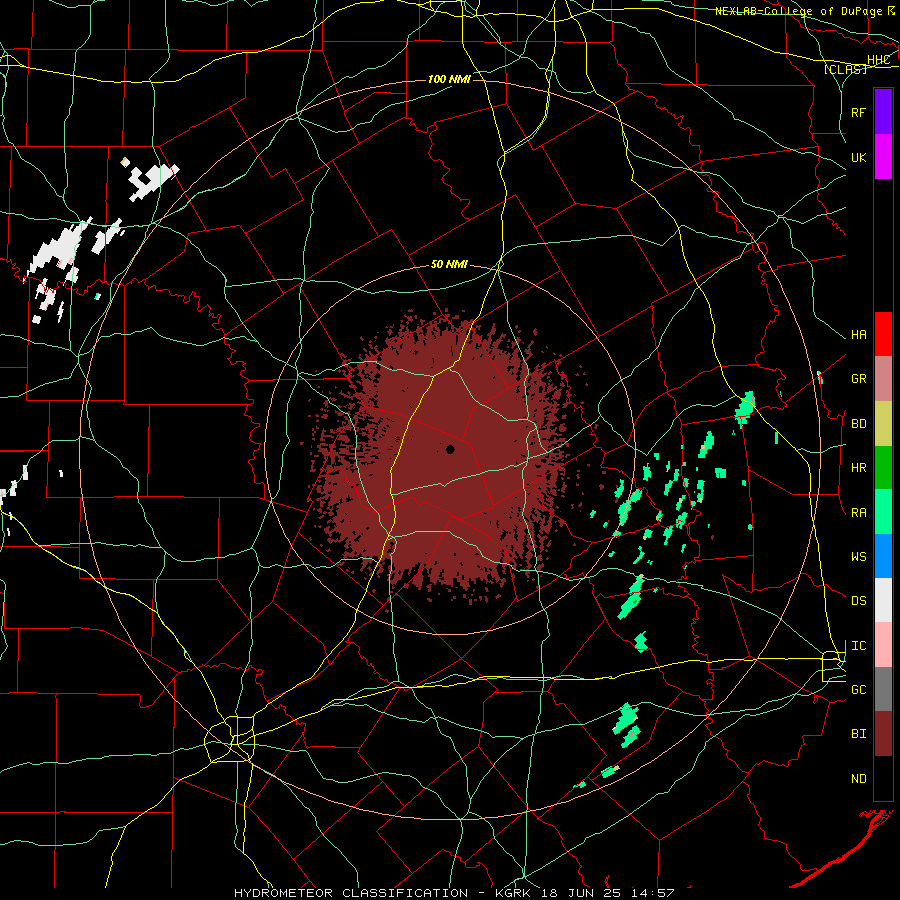Click the "[CLAS]" text above the legend
This screenshot has width=900, height=900.
[x=845, y=69]
